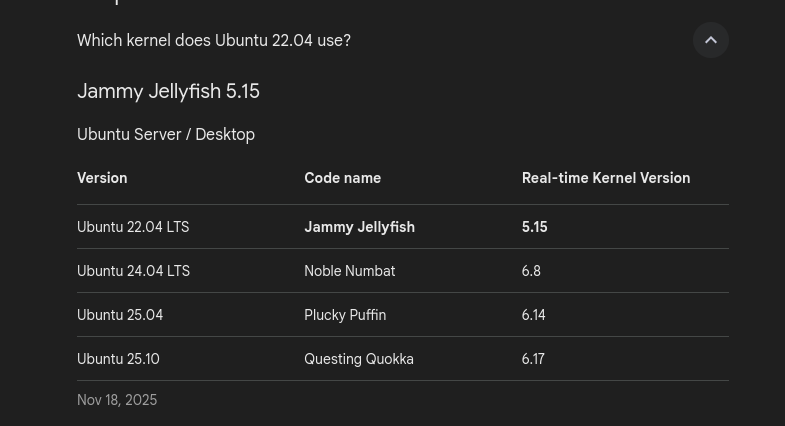Viewport: 785px width, 426px height.
Task: Collapse the Ubuntu 22.04 kernel answer chevron
Action: (x=711, y=40)
